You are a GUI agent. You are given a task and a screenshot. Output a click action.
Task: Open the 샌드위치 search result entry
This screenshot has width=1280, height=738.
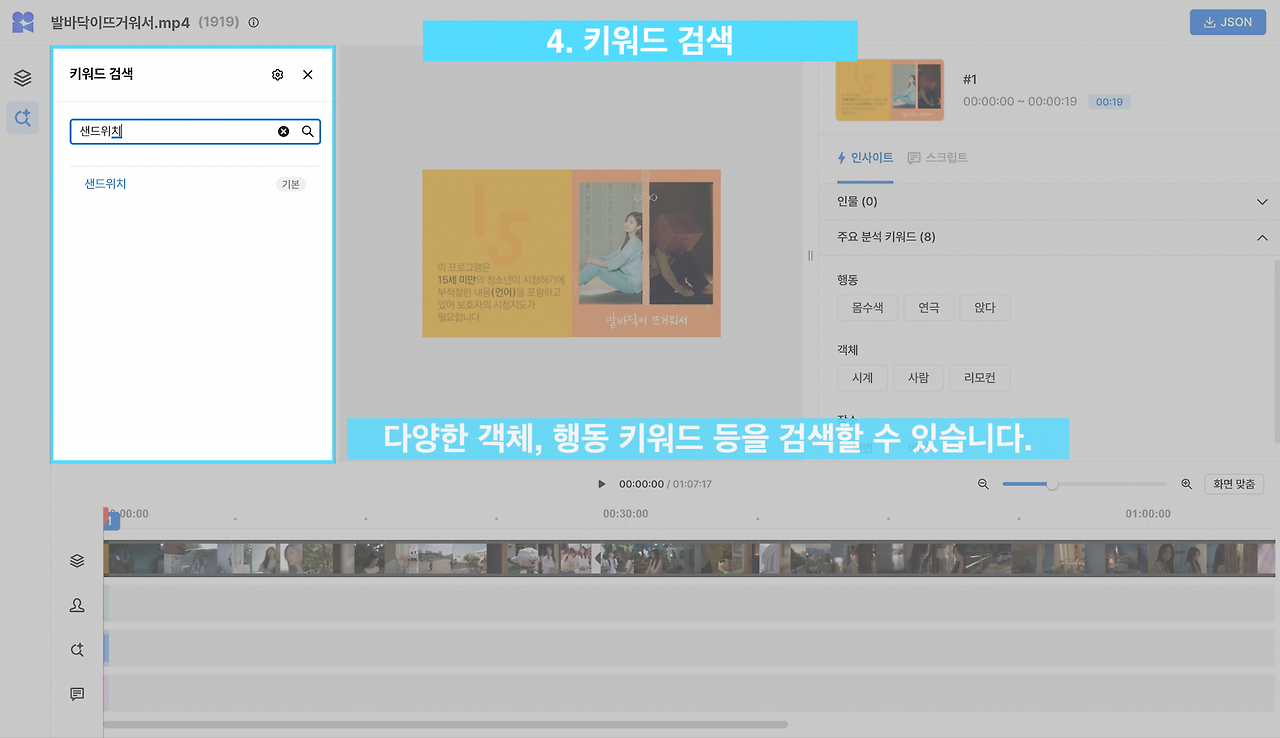[105, 183]
